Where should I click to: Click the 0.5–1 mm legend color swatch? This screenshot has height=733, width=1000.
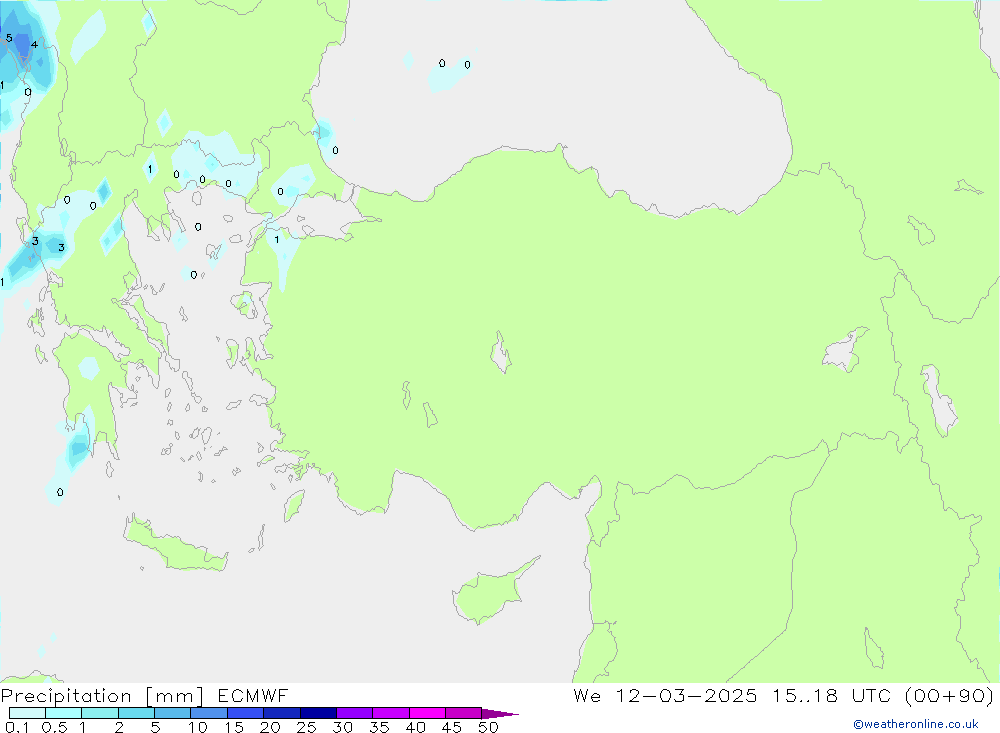click(x=63, y=713)
